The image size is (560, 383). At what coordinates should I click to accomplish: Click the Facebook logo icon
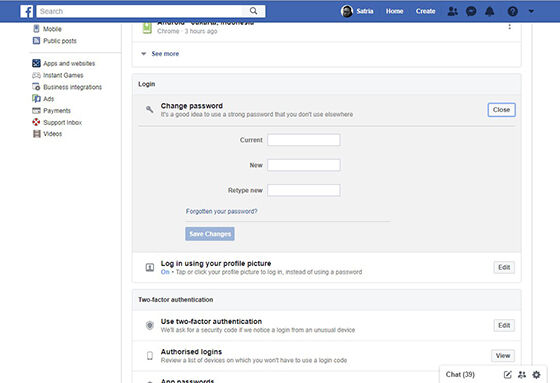click(x=26, y=11)
